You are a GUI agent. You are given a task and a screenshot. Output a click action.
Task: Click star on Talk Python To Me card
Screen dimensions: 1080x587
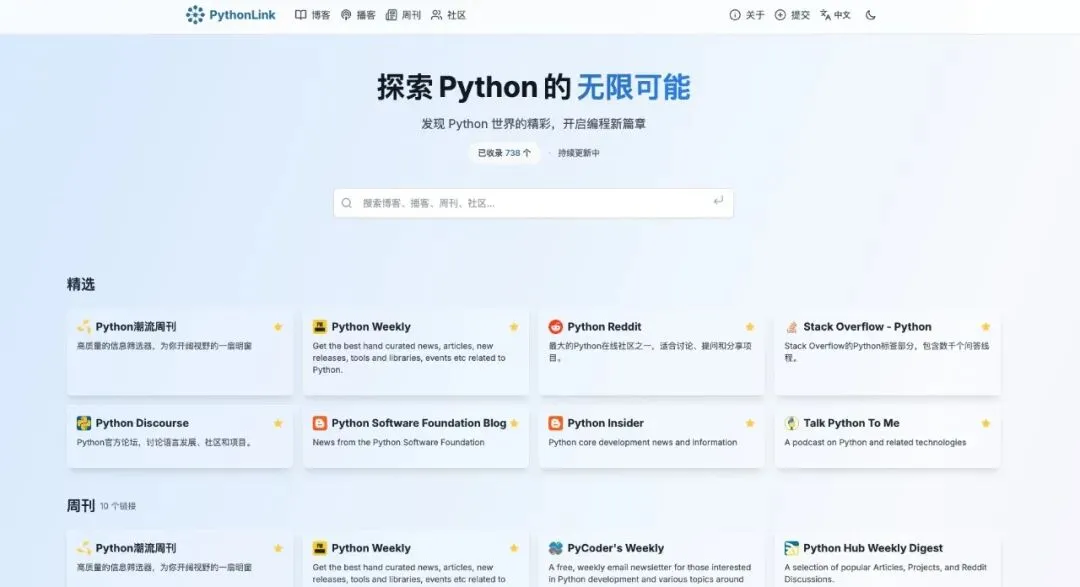pos(986,423)
